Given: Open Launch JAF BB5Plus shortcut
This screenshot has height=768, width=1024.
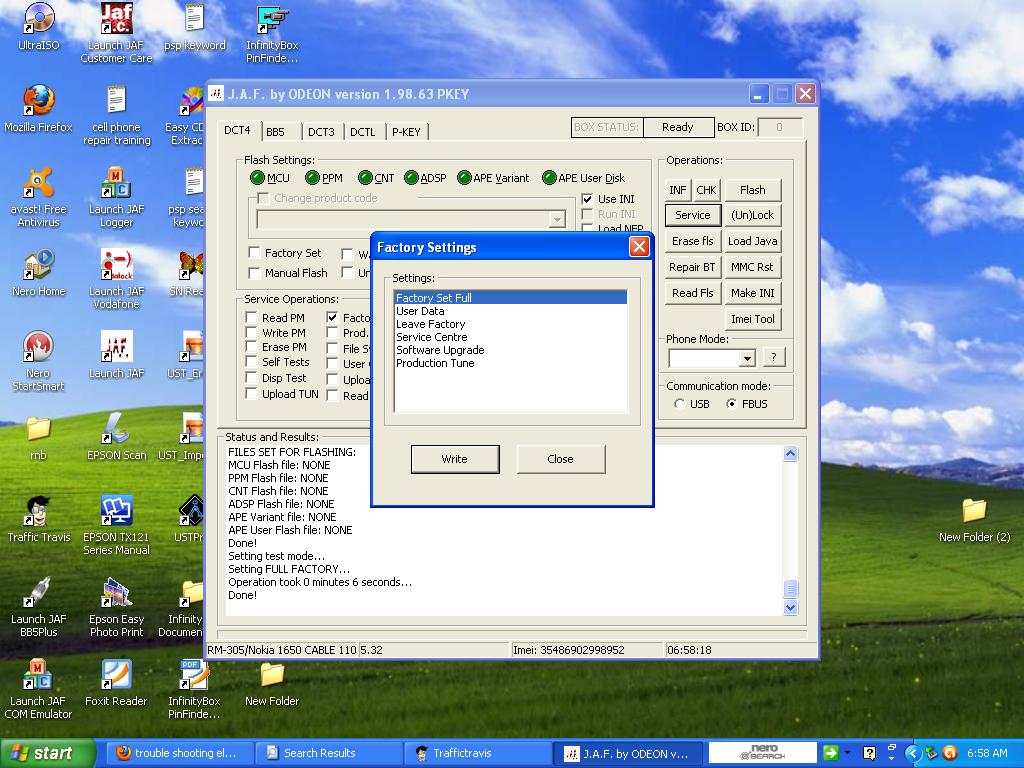Looking at the screenshot, I should (x=38, y=607).
